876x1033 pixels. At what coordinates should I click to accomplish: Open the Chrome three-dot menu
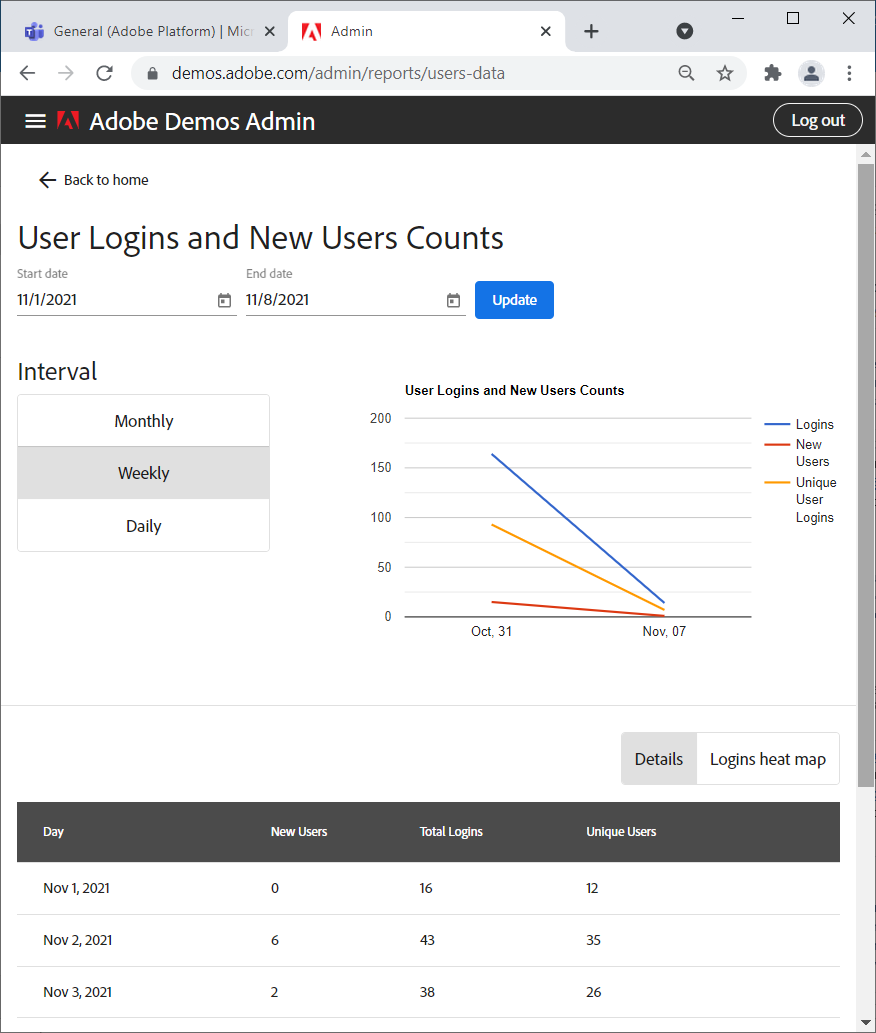[850, 73]
